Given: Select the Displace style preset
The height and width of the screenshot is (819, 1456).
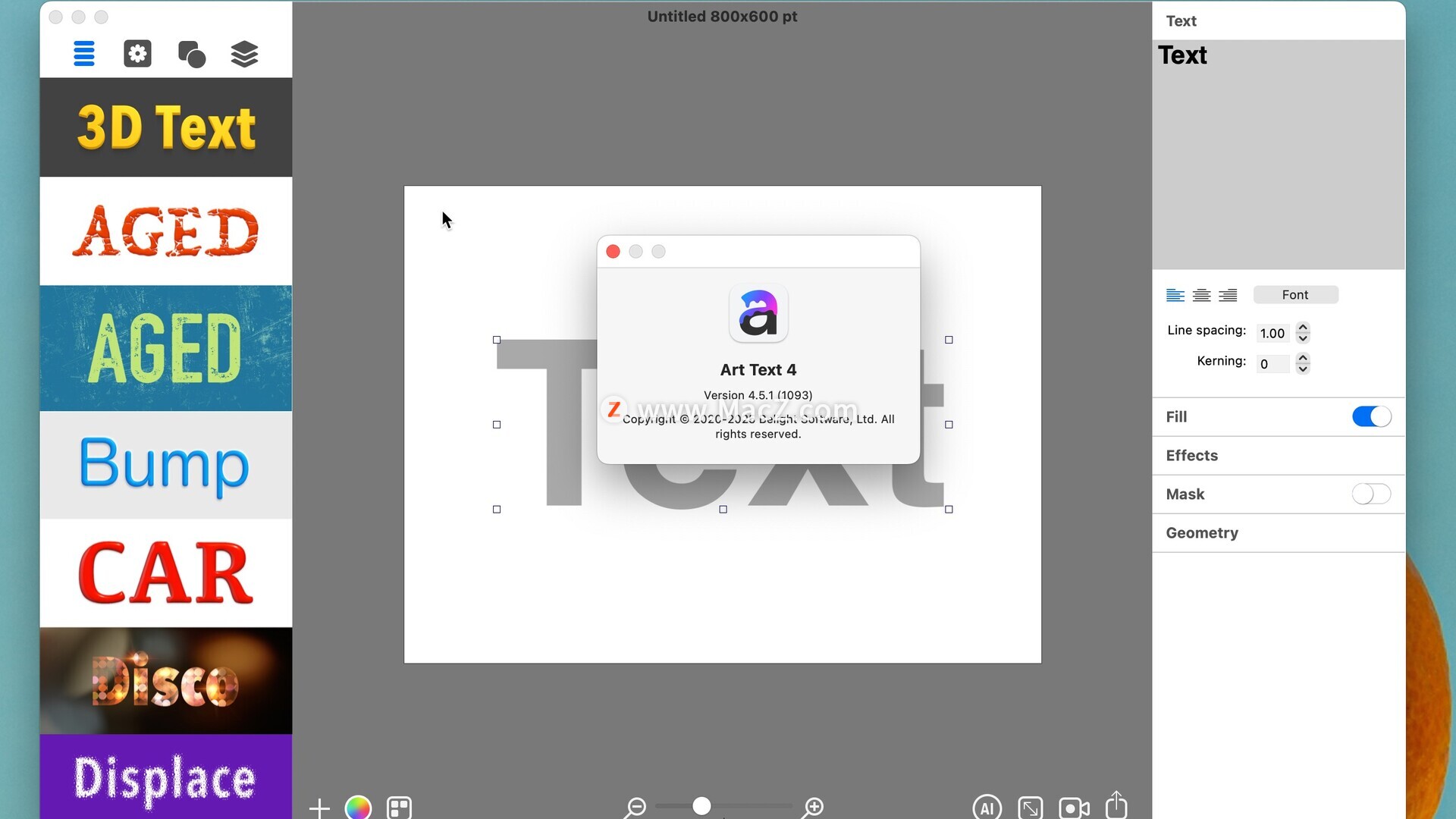Looking at the screenshot, I should point(166,777).
